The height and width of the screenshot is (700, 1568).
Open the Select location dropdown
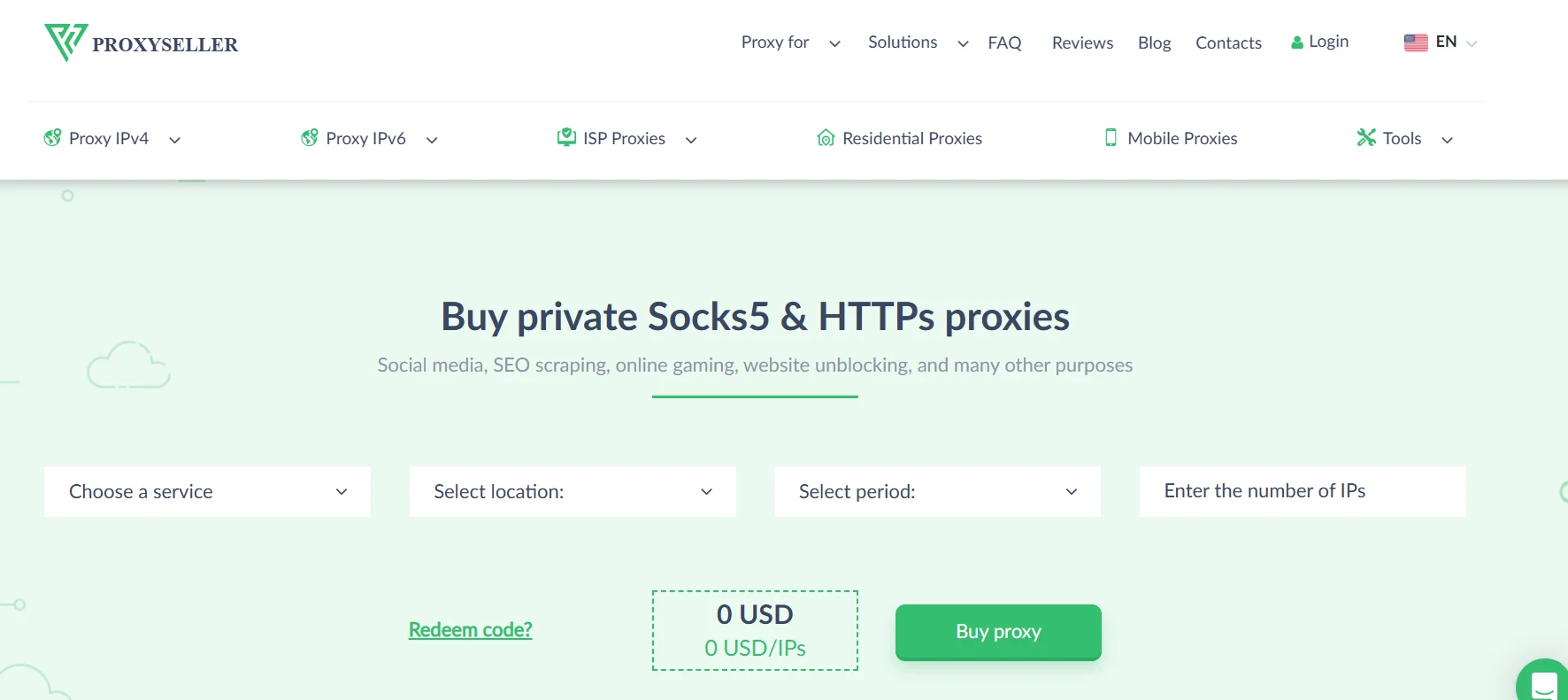point(572,491)
